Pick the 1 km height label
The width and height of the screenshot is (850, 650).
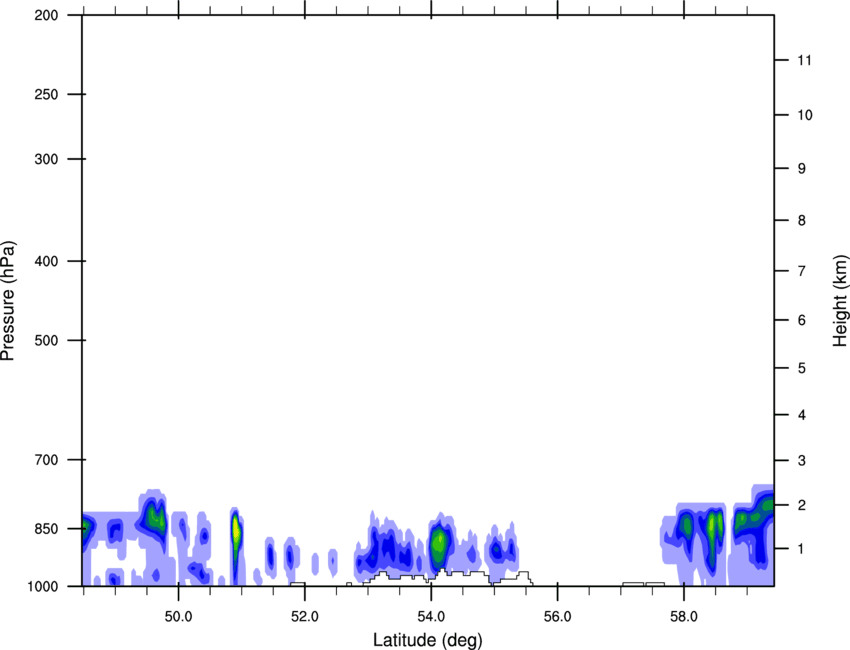[x=801, y=549]
